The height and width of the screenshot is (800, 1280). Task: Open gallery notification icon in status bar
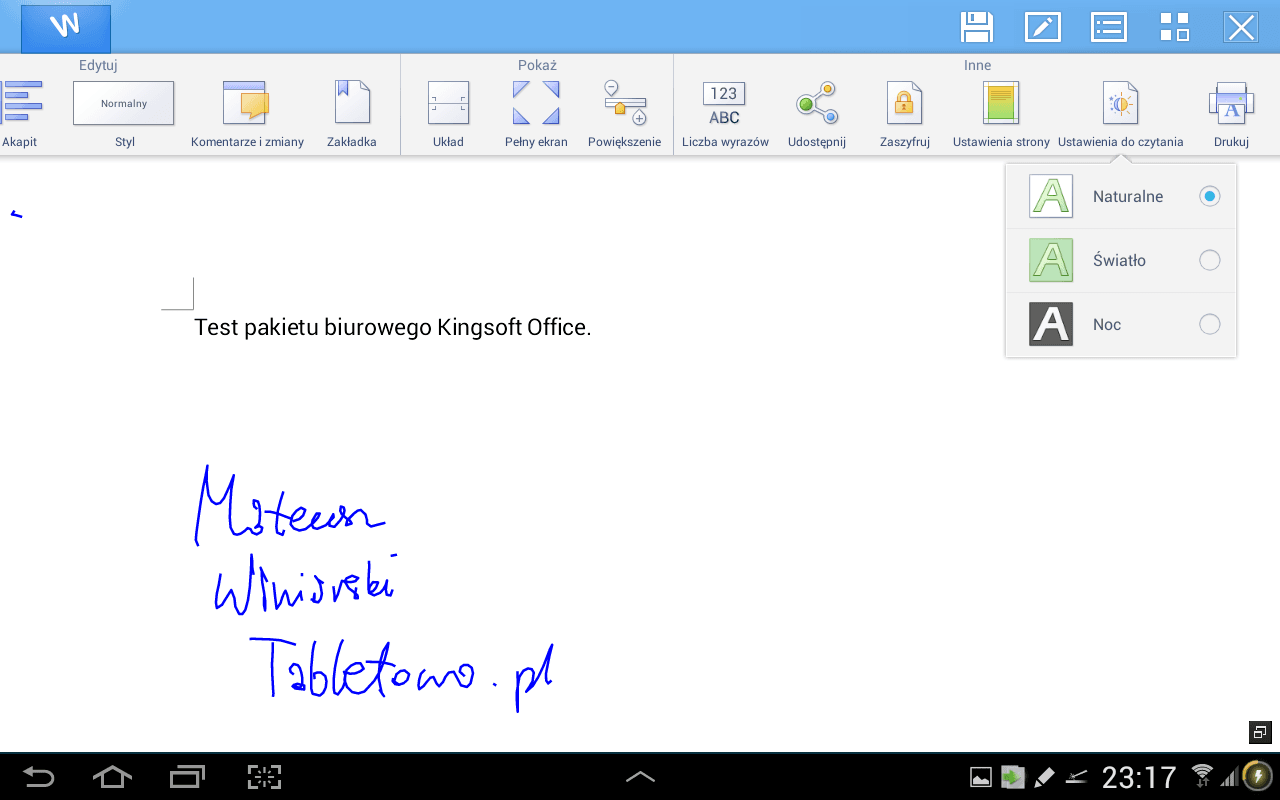click(x=981, y=777)
